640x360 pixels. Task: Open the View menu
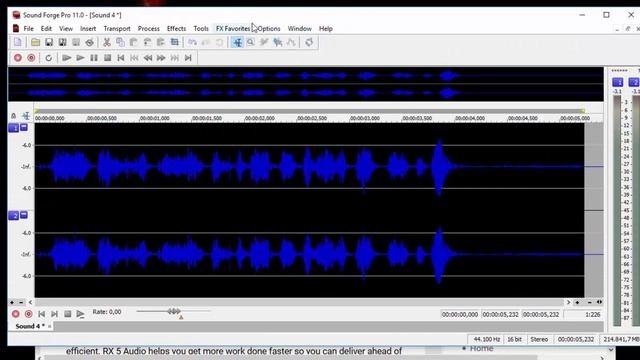[x=66, y=29]
